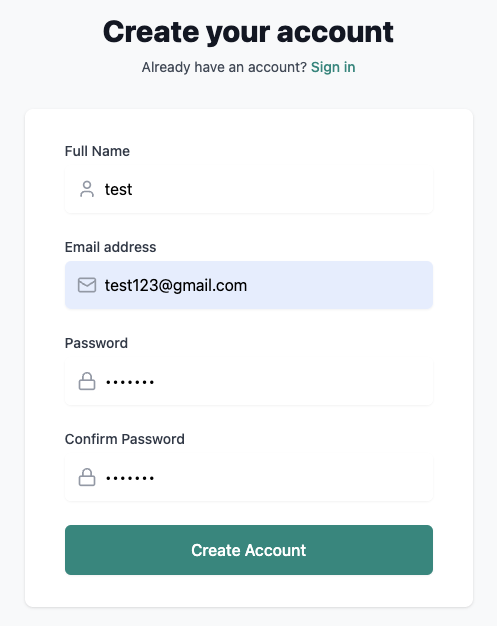Viewport: 497px width, 626px height.
Task: Select the Confirm Password label
Action: pos(125,439)
